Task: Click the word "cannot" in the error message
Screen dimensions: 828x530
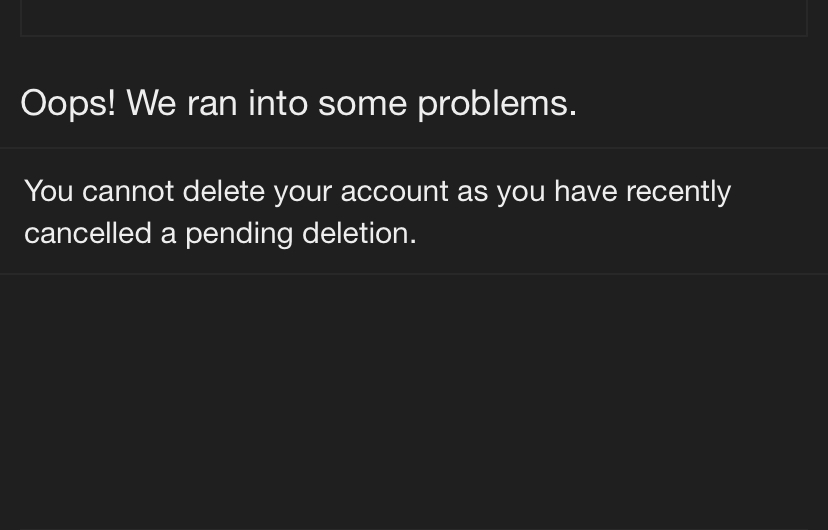Action: click(128, 191)
